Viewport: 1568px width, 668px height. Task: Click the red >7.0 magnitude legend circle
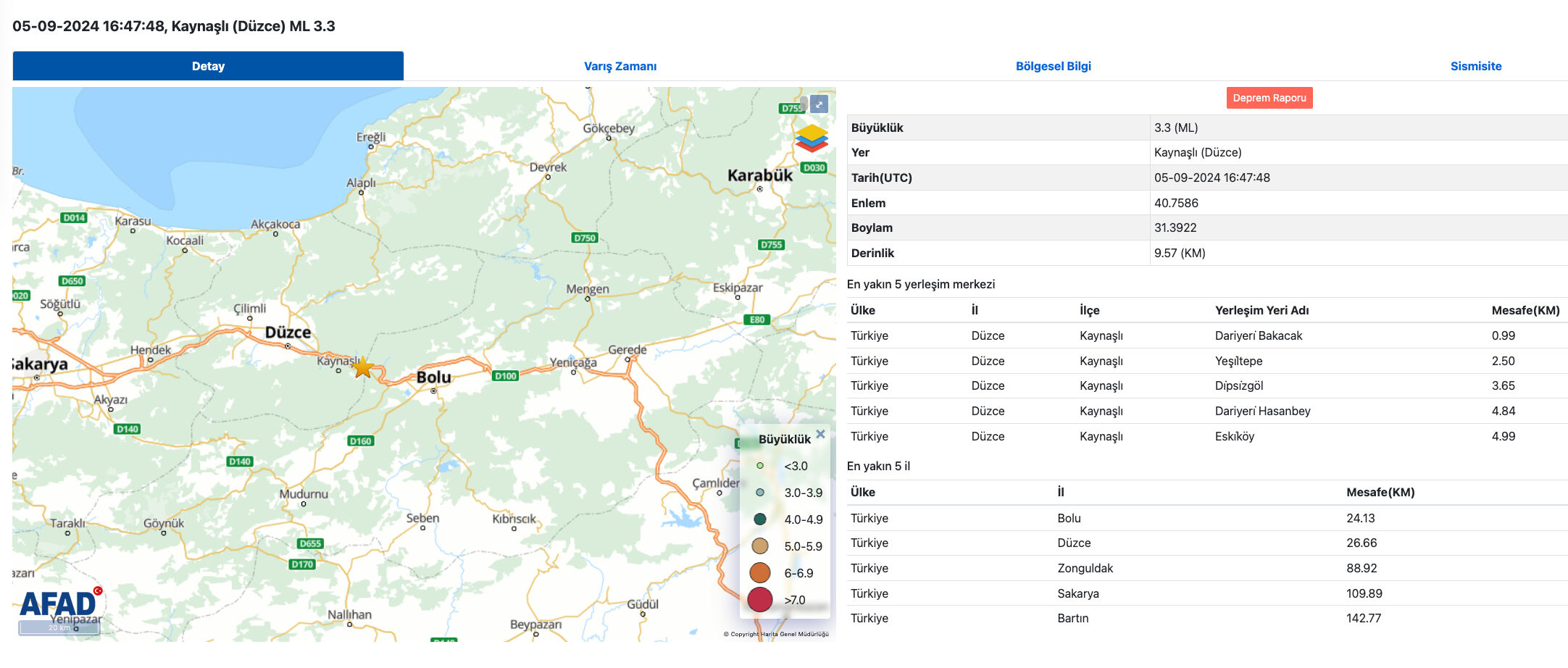pyautogui.click(x=759, y=600)
